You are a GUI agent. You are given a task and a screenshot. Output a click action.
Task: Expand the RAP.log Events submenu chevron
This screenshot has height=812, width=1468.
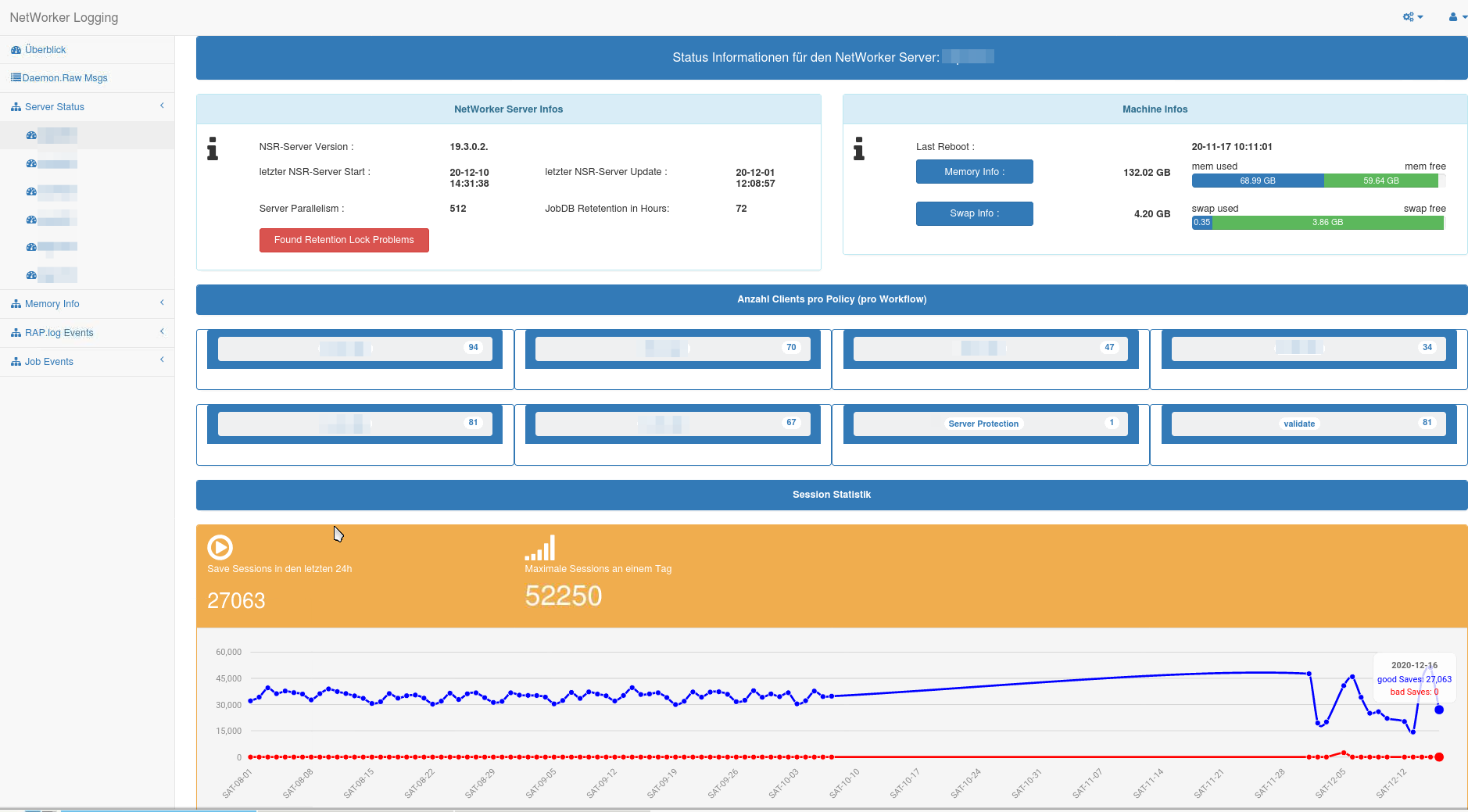pos(162,331)
